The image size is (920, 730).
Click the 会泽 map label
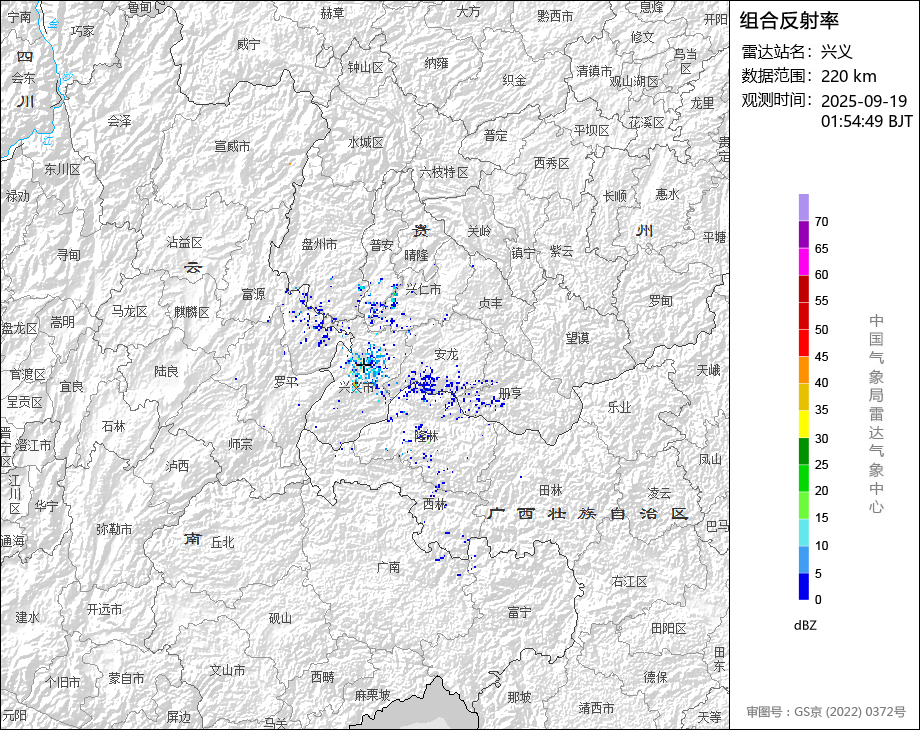(119, 121)
